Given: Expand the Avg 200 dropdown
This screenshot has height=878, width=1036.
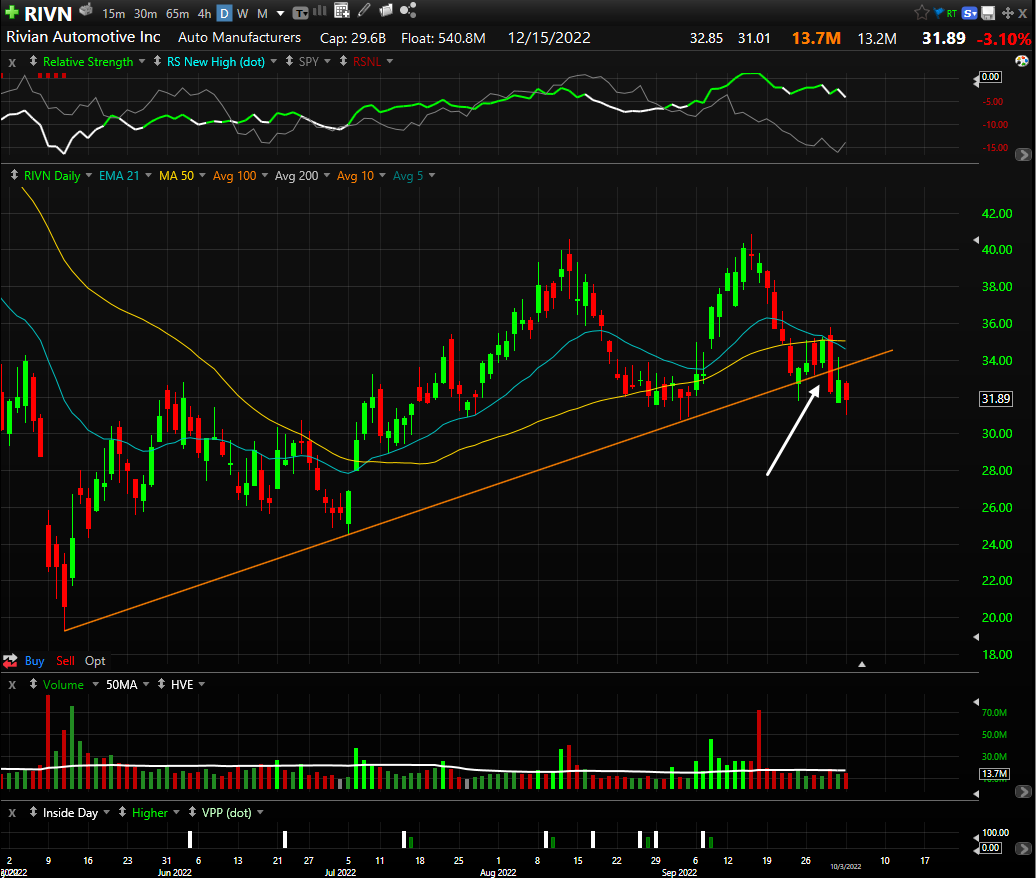Looking at the screenshot, I should click(x=326, y=176).
